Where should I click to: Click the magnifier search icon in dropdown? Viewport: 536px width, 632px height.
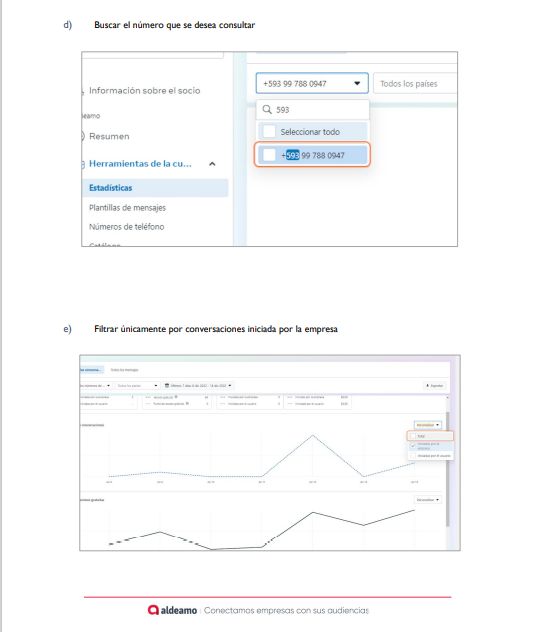[267, 109]
